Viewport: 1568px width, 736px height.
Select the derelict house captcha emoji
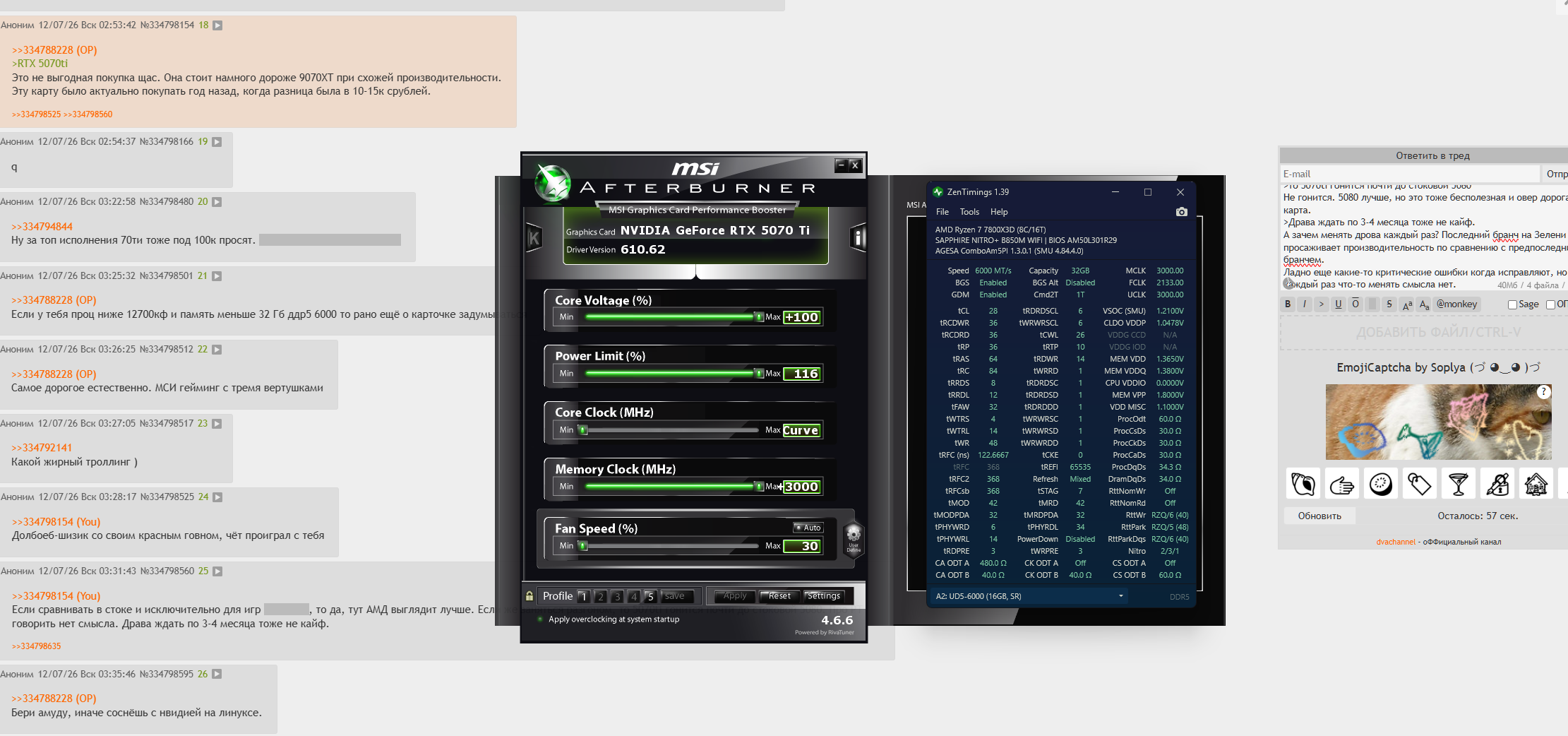1536,484
